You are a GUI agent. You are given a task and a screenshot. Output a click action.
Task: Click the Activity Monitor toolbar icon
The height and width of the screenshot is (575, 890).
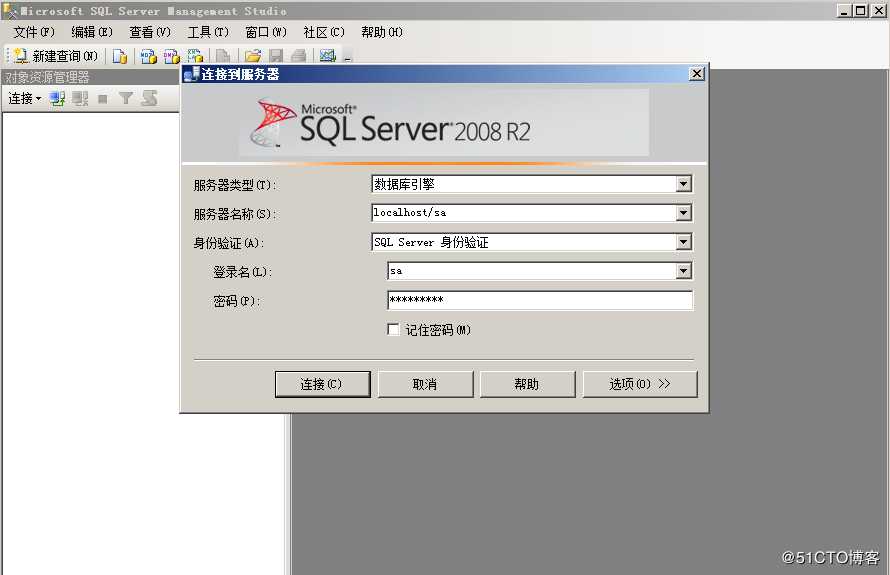coord(328,56)
